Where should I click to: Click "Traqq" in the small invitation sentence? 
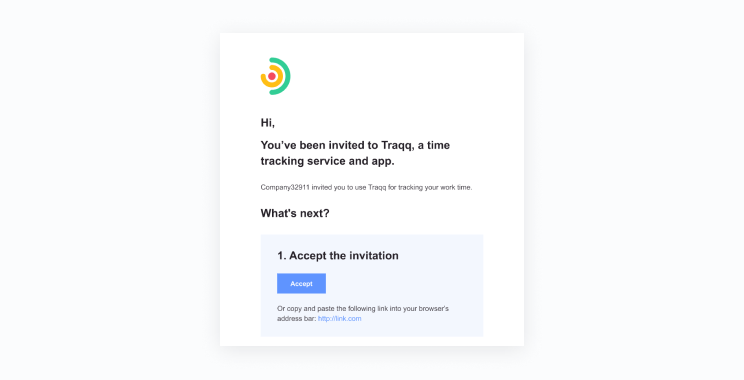[377, 187]
